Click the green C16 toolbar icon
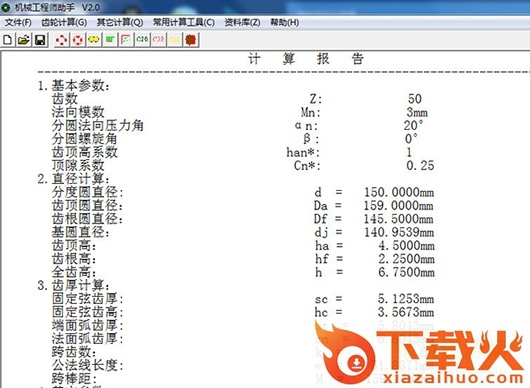 [x=142, y=40]
